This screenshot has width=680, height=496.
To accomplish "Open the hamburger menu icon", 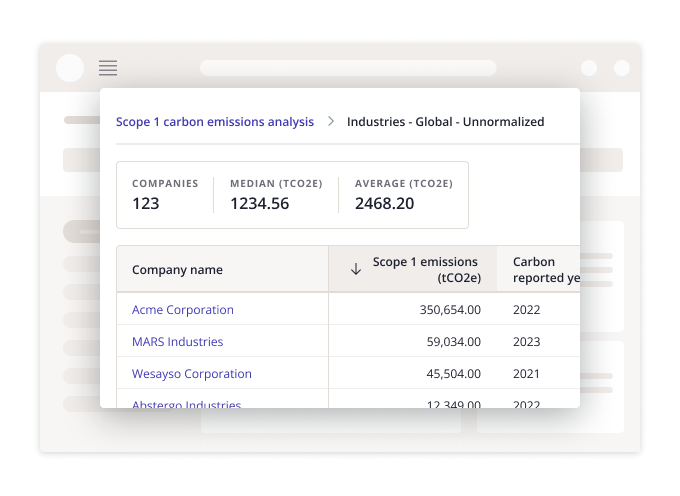I will click(x=108, y=68).
